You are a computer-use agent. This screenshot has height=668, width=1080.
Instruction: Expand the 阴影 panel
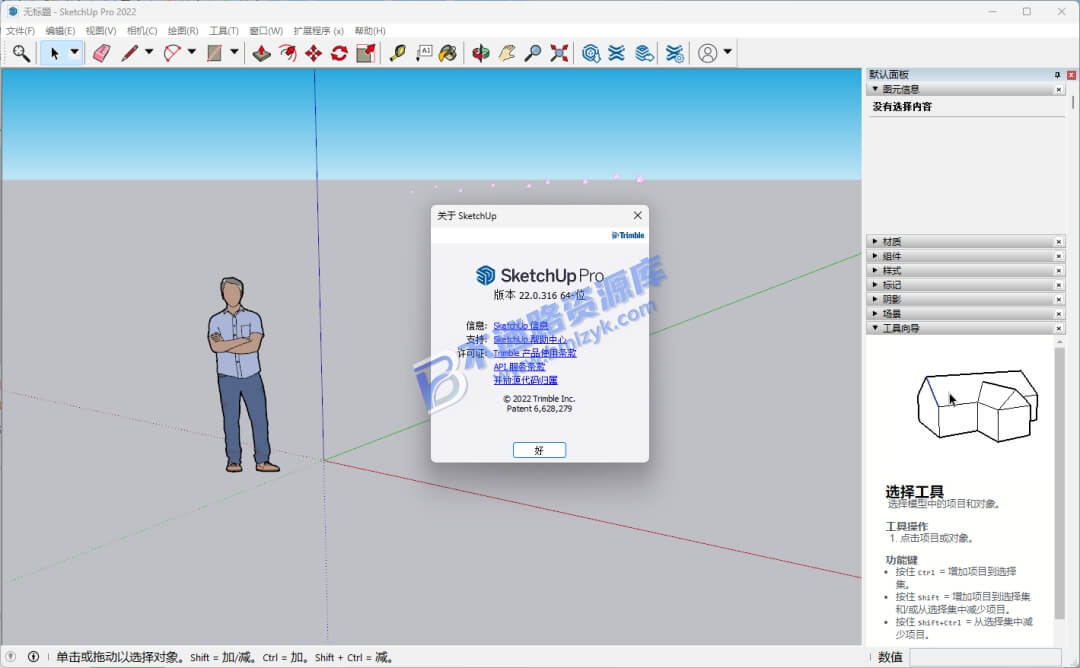coord(875,299)
